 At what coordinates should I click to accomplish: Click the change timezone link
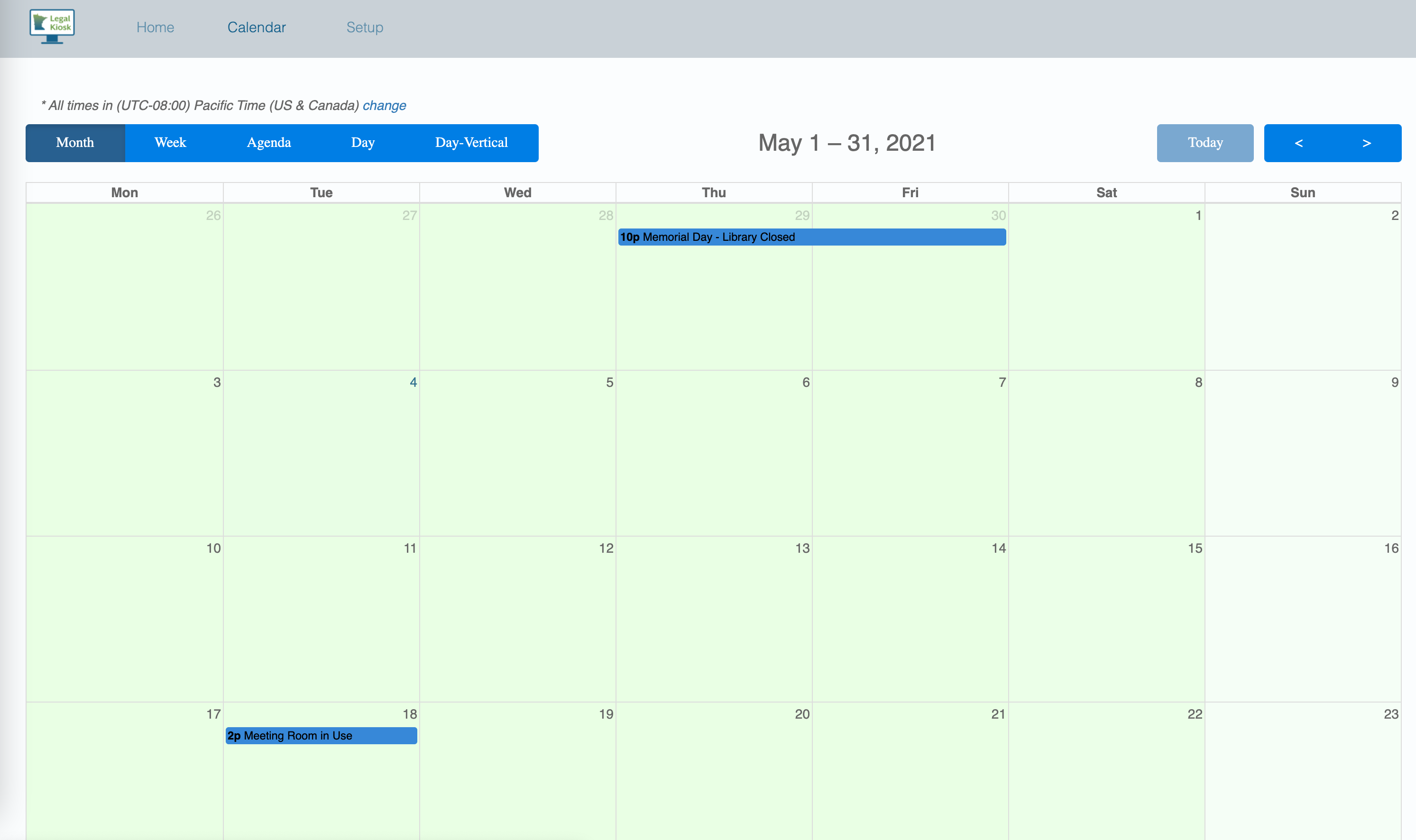pyautogui.click(x=385, y=105)
